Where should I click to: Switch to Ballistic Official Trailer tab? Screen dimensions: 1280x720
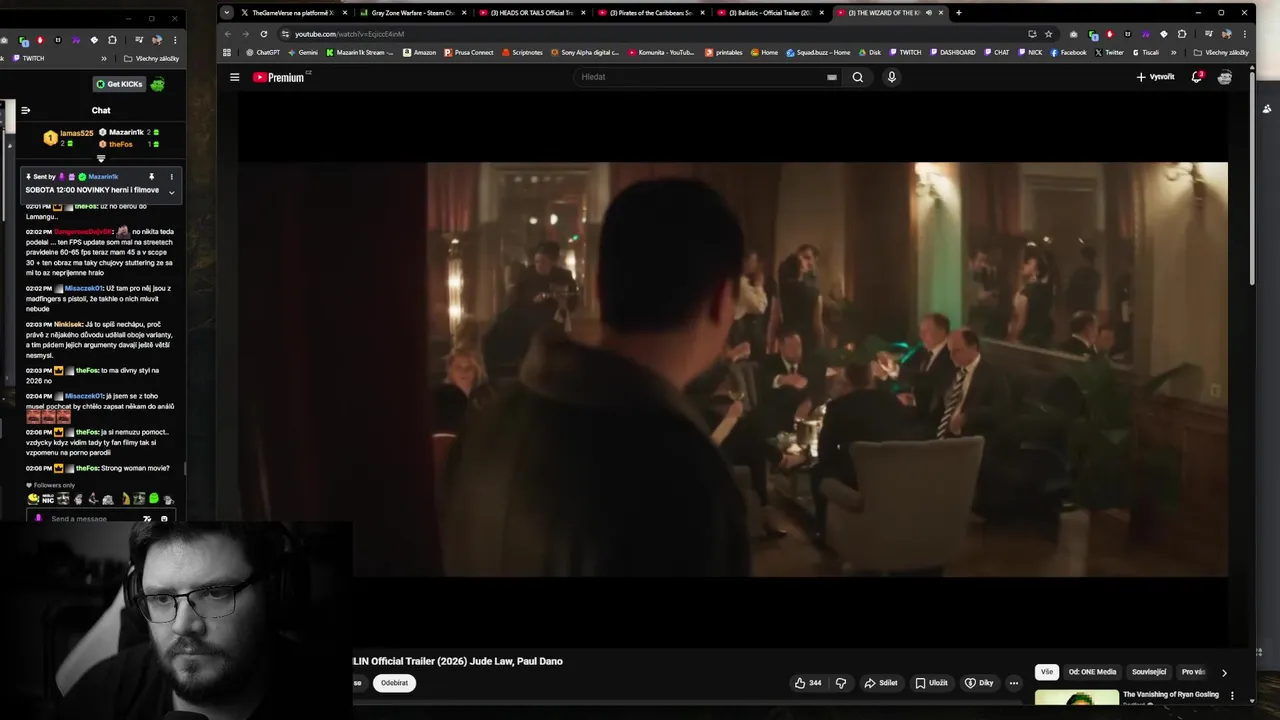(x=769, y=13)
